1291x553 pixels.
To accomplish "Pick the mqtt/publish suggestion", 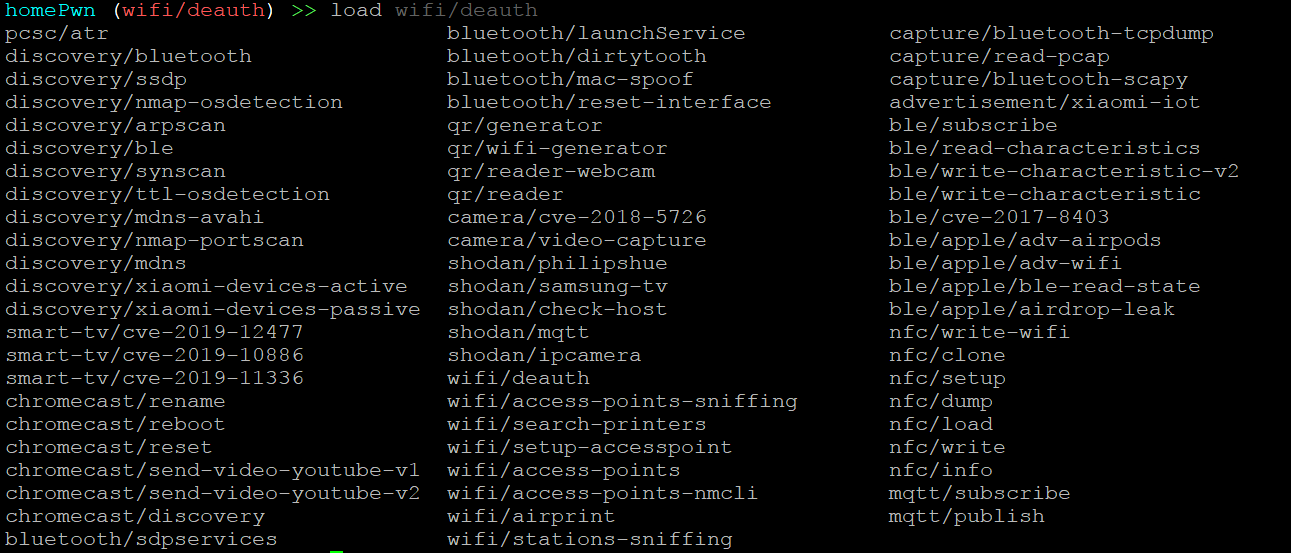I will 966,516.
